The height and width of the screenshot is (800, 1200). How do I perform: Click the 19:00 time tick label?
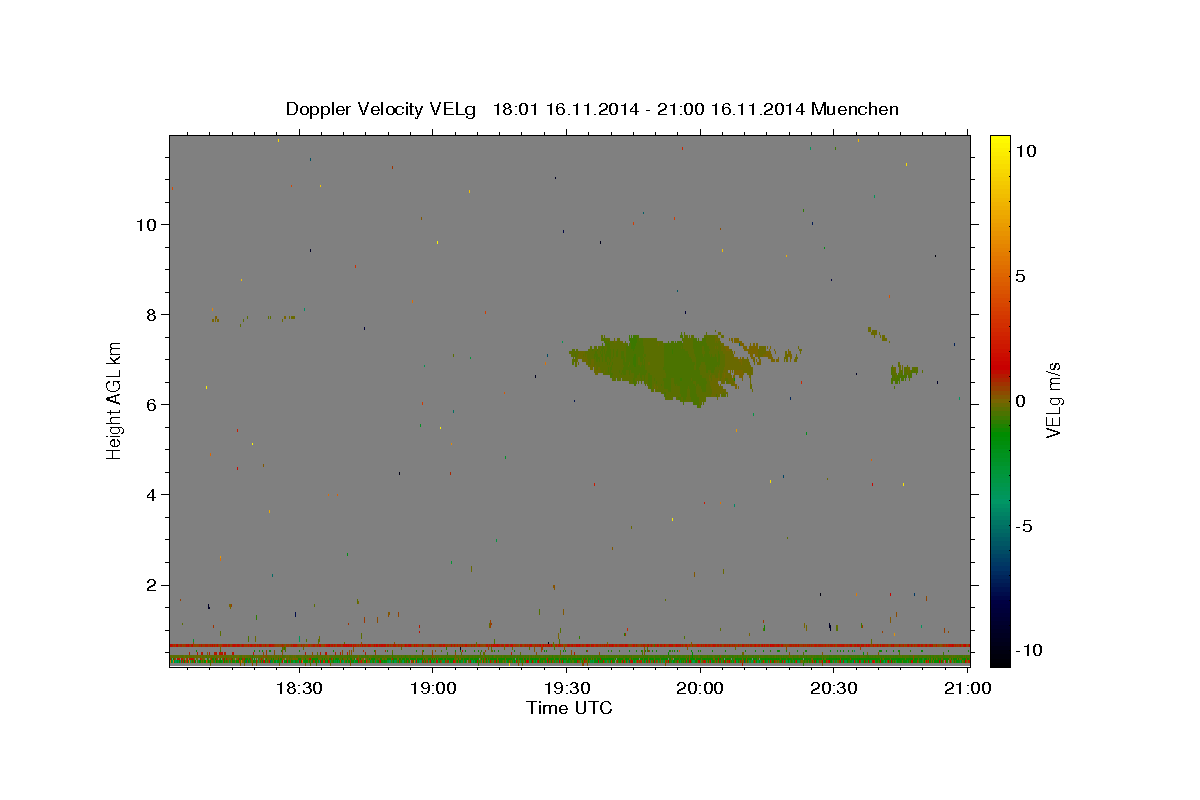(432, 688)
